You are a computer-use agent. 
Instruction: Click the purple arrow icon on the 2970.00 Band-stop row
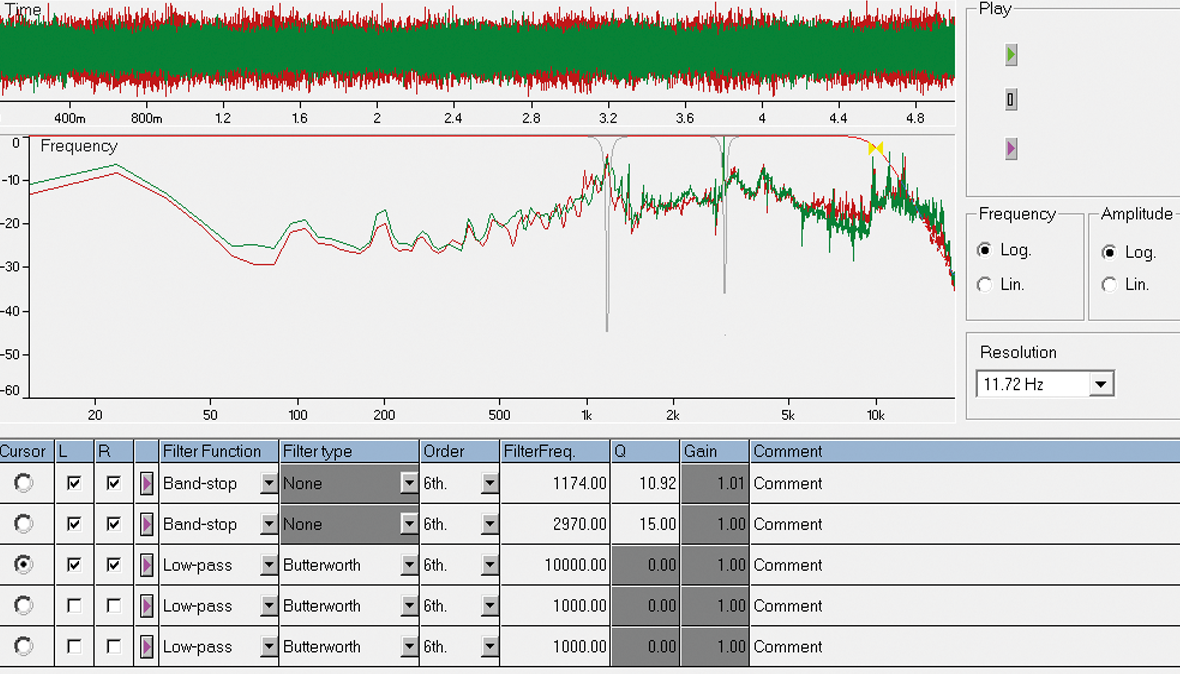click(x=147, y=525)
